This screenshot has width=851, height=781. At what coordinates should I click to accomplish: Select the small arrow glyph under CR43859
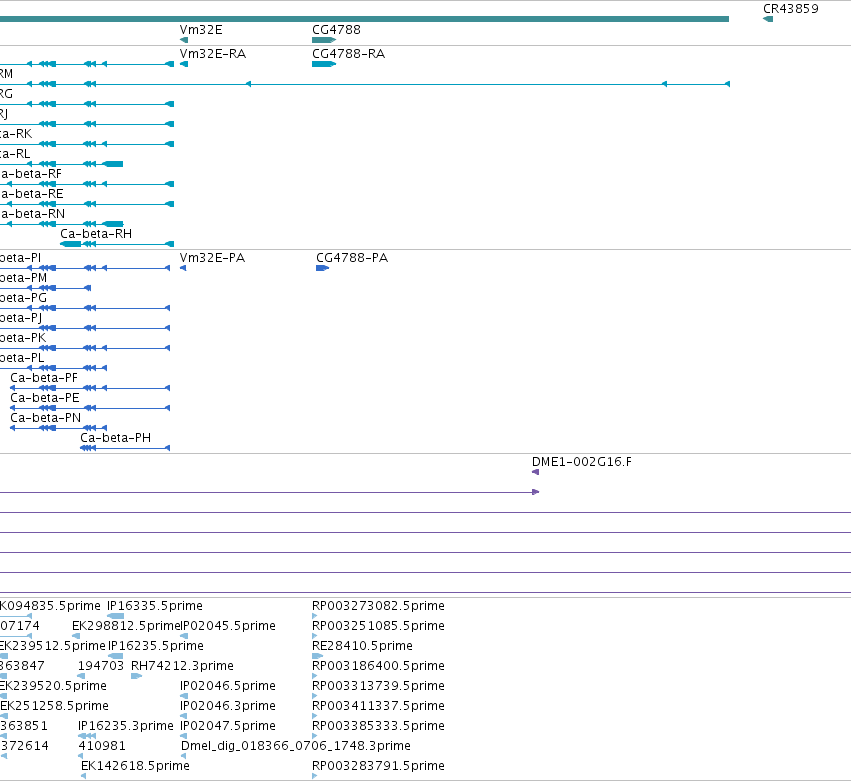point(768,20)
